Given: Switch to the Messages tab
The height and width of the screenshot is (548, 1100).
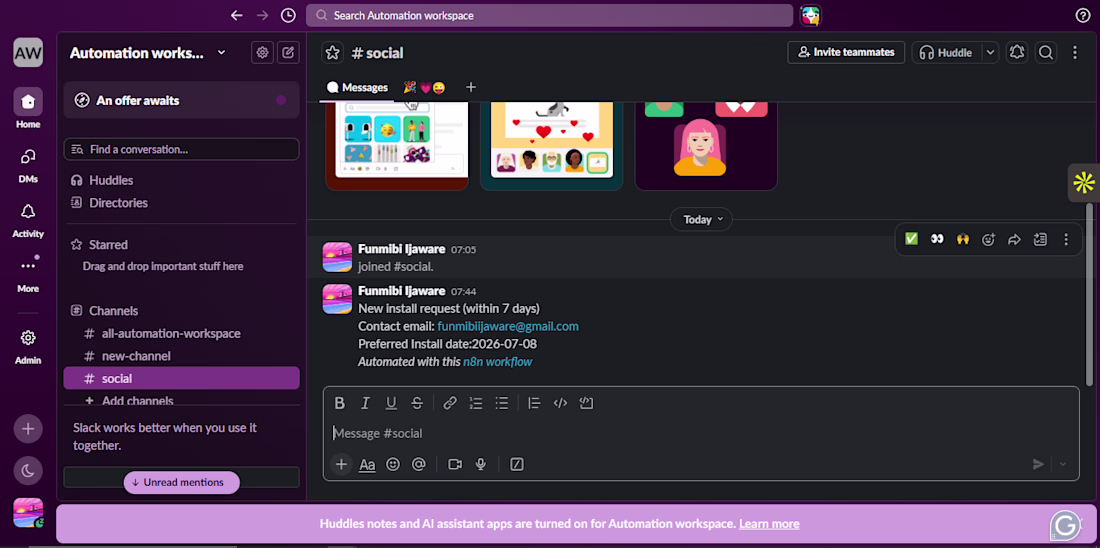Looking at the screenshot, I should tap(357, 88).
